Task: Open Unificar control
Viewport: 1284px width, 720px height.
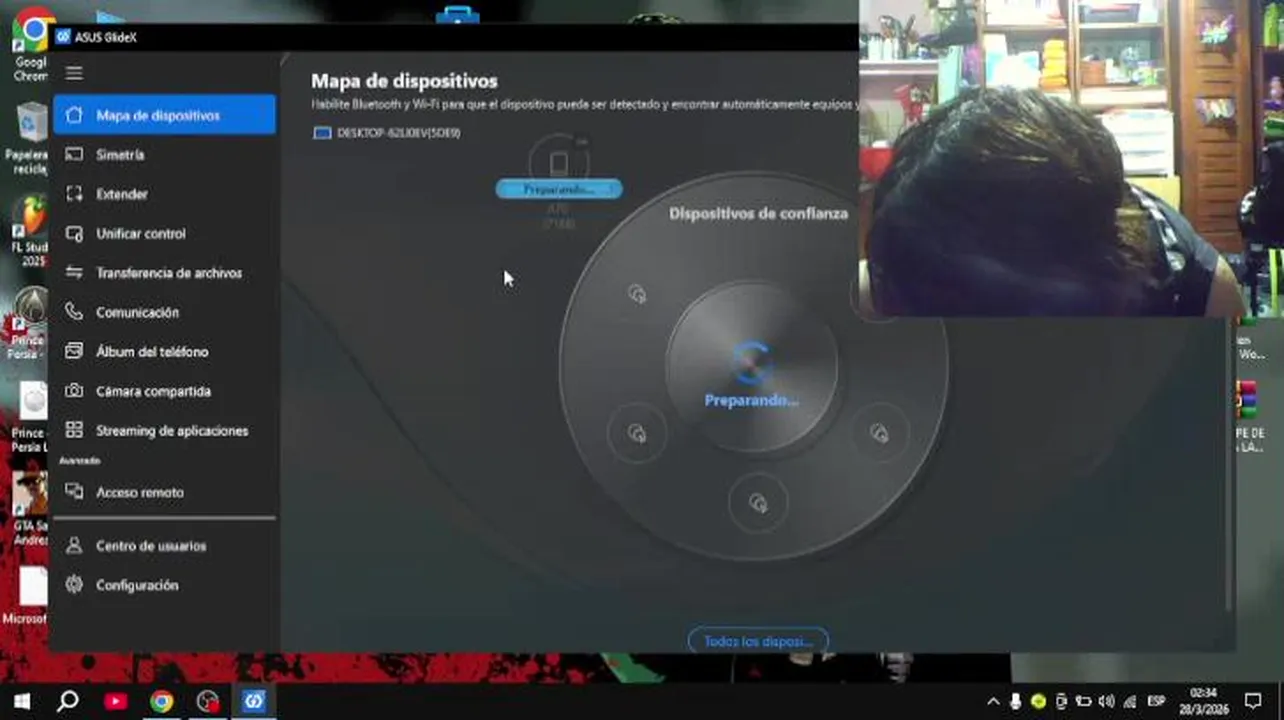Action: 165,233
